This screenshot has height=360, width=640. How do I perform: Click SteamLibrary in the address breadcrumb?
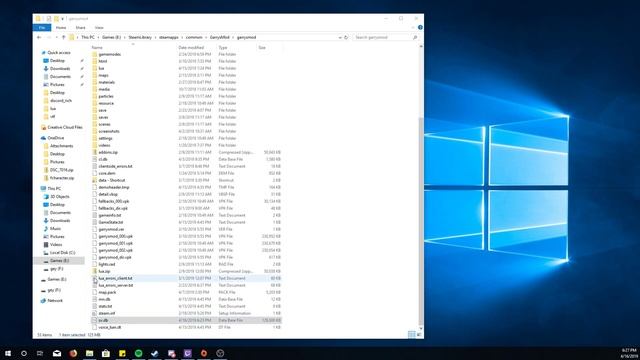[140, 37]
